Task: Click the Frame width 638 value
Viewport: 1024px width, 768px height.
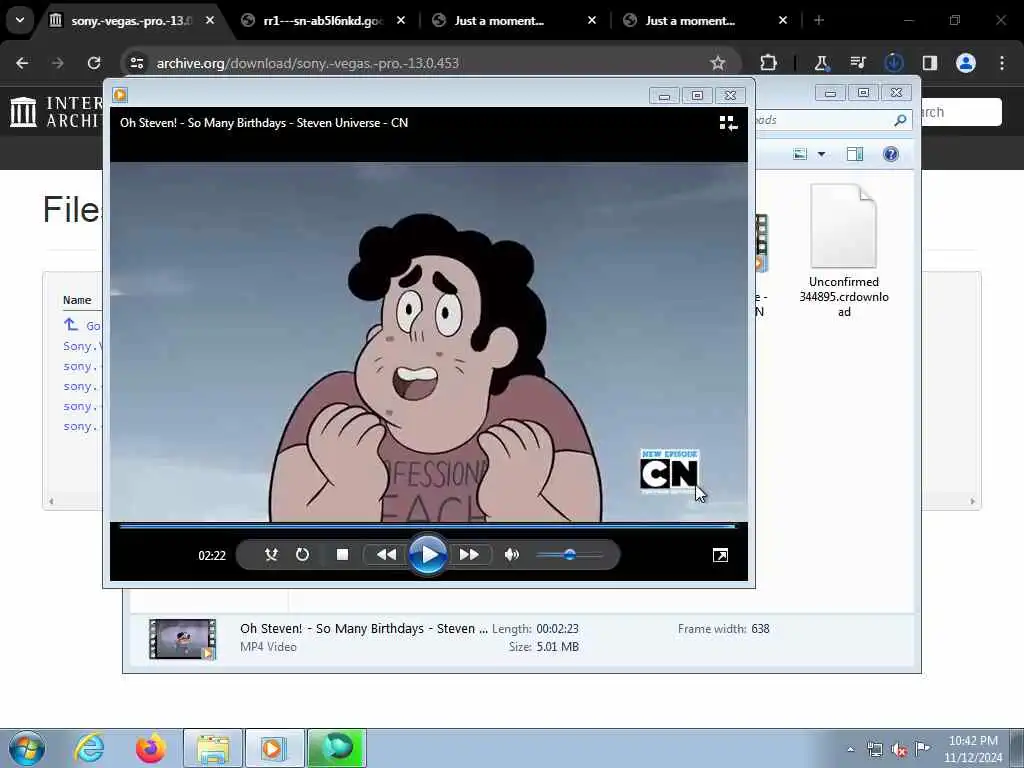Action: tap(760, 629)
